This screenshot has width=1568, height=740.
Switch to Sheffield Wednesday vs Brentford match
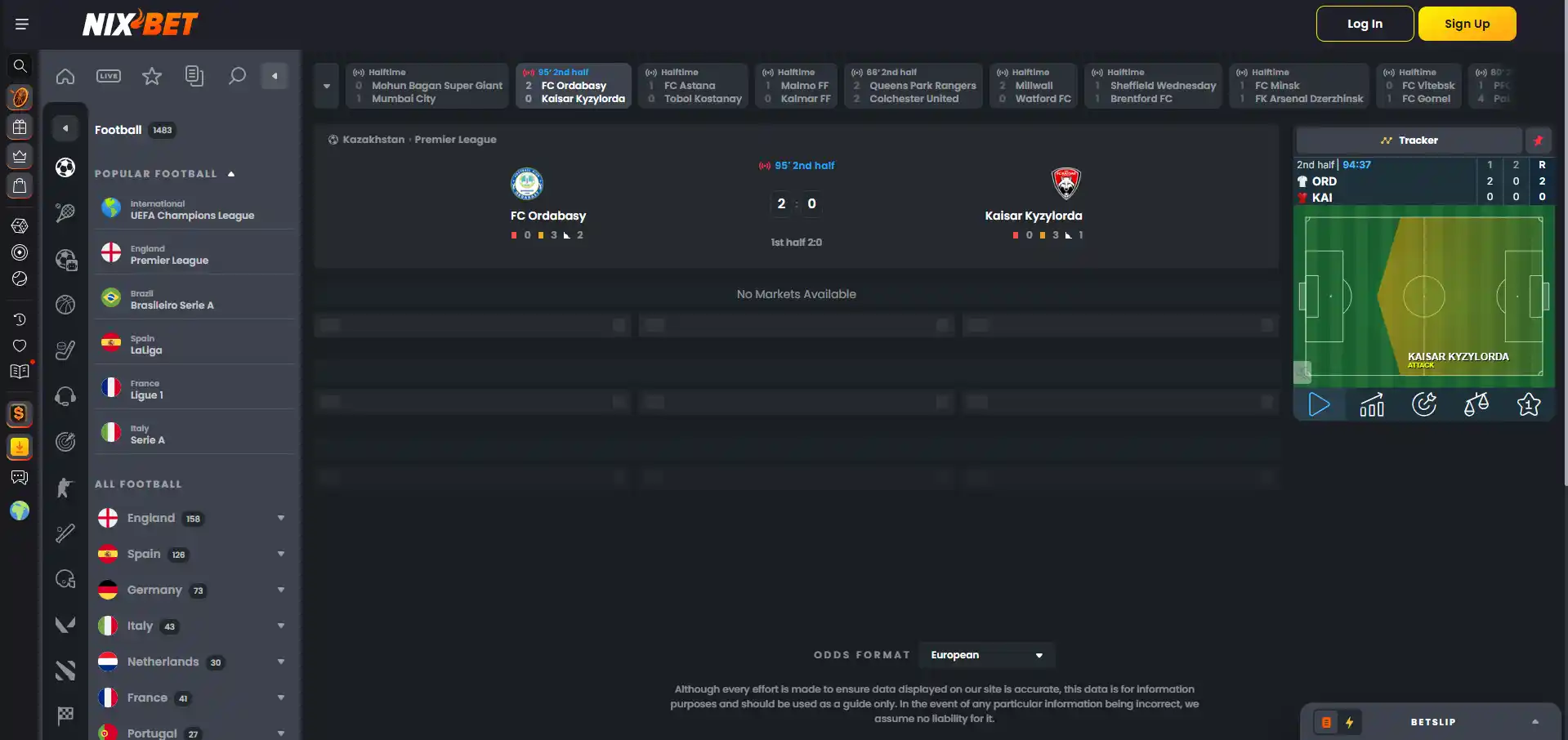(1154, 86)
